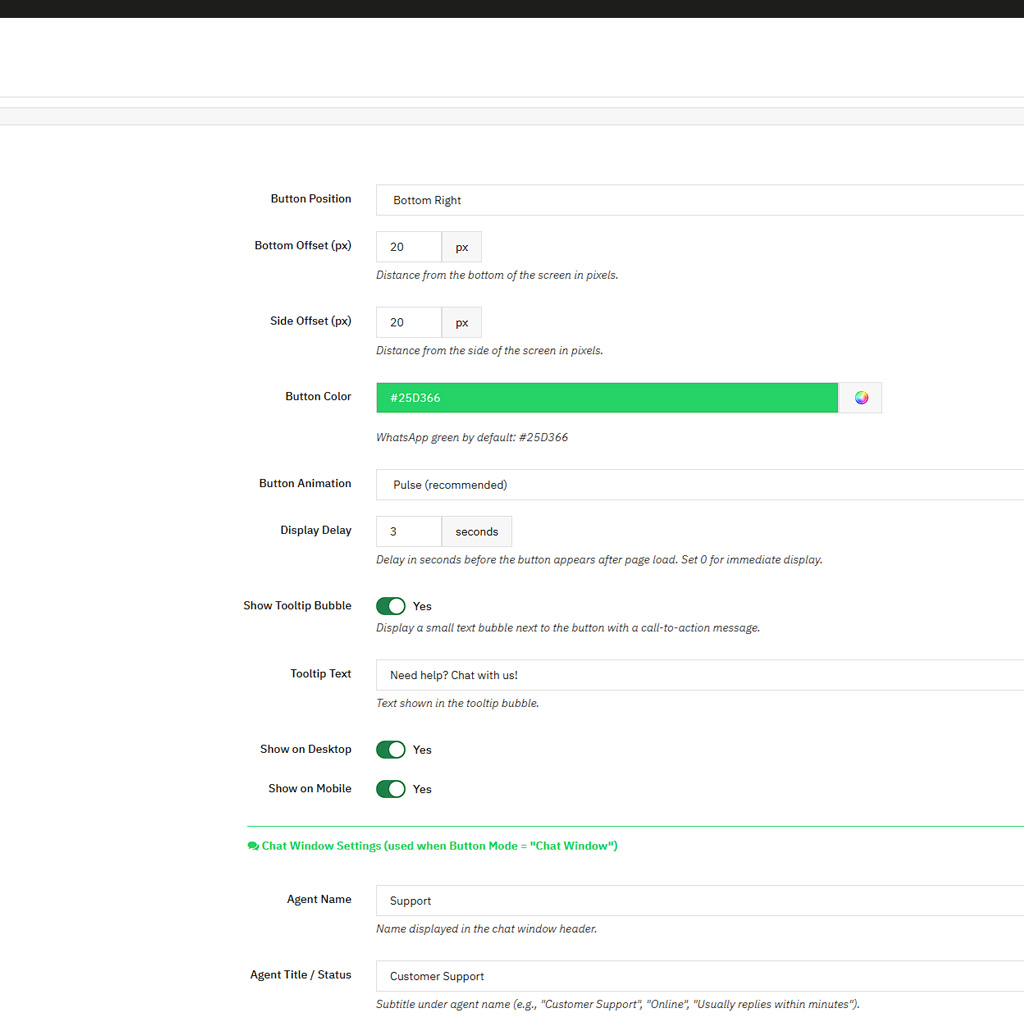The width and height of the screenshot is (1024, 1024).
Task: Disable the Show on Desktop switch
Action: [x=391, y=750]
